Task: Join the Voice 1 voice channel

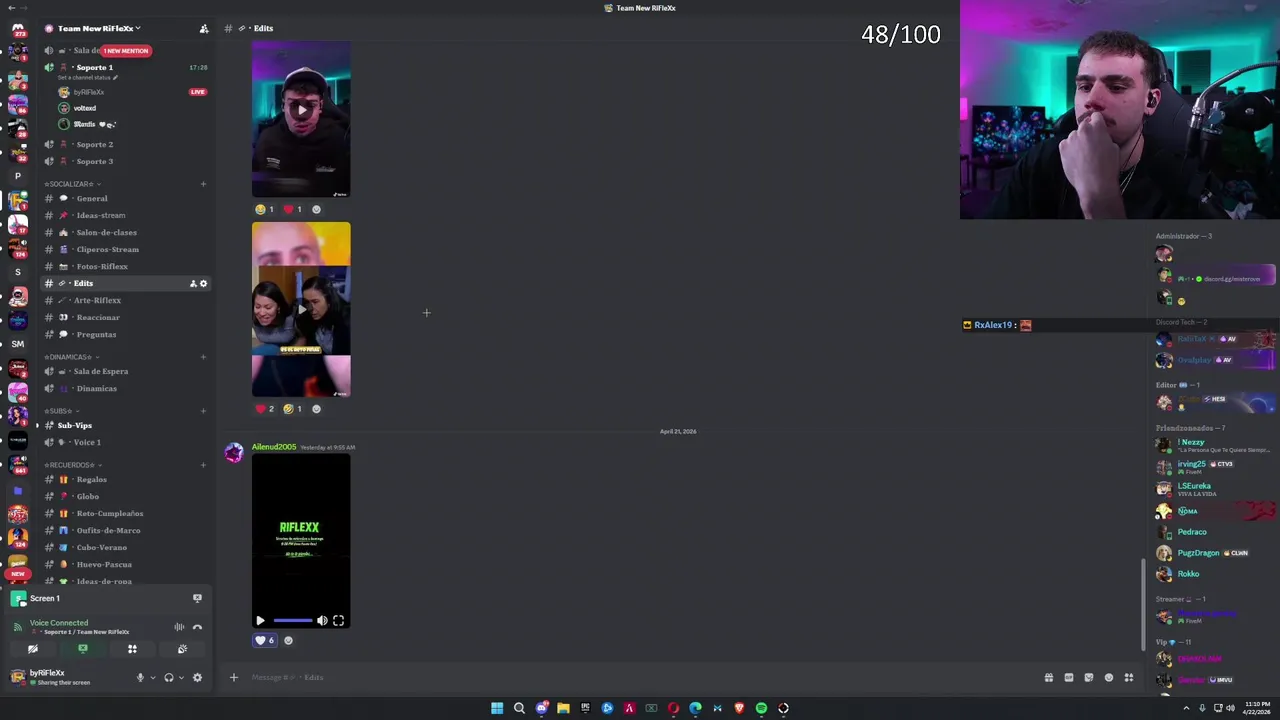Action: tap(125, 442)
